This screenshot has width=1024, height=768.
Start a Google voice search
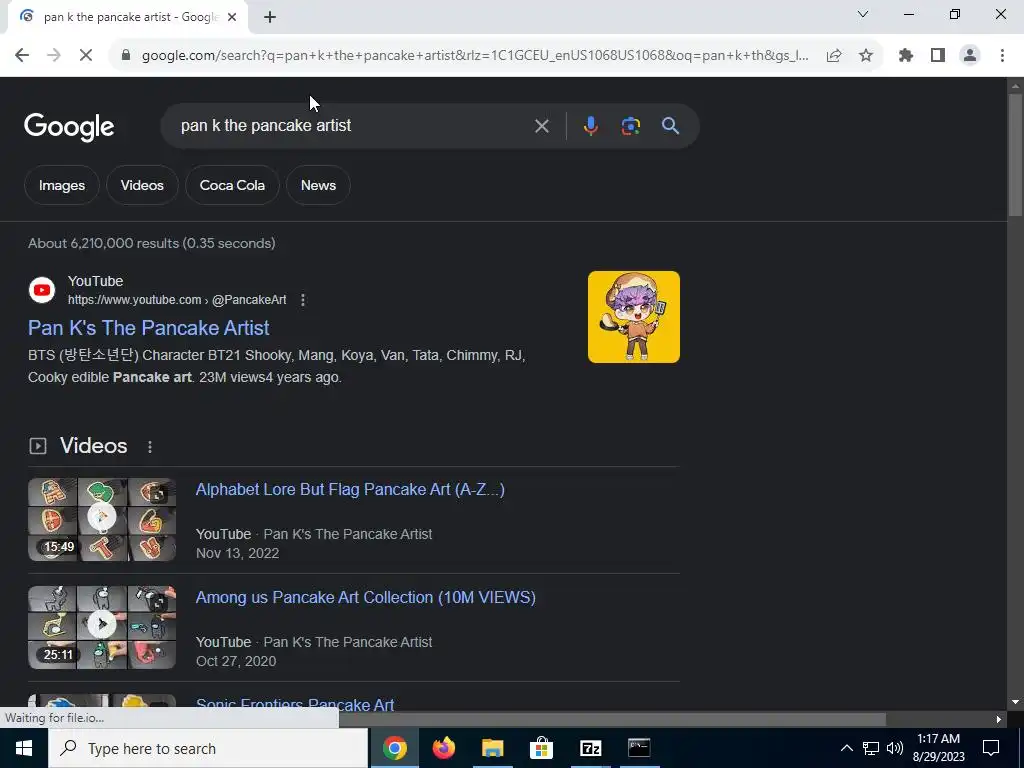590,125
